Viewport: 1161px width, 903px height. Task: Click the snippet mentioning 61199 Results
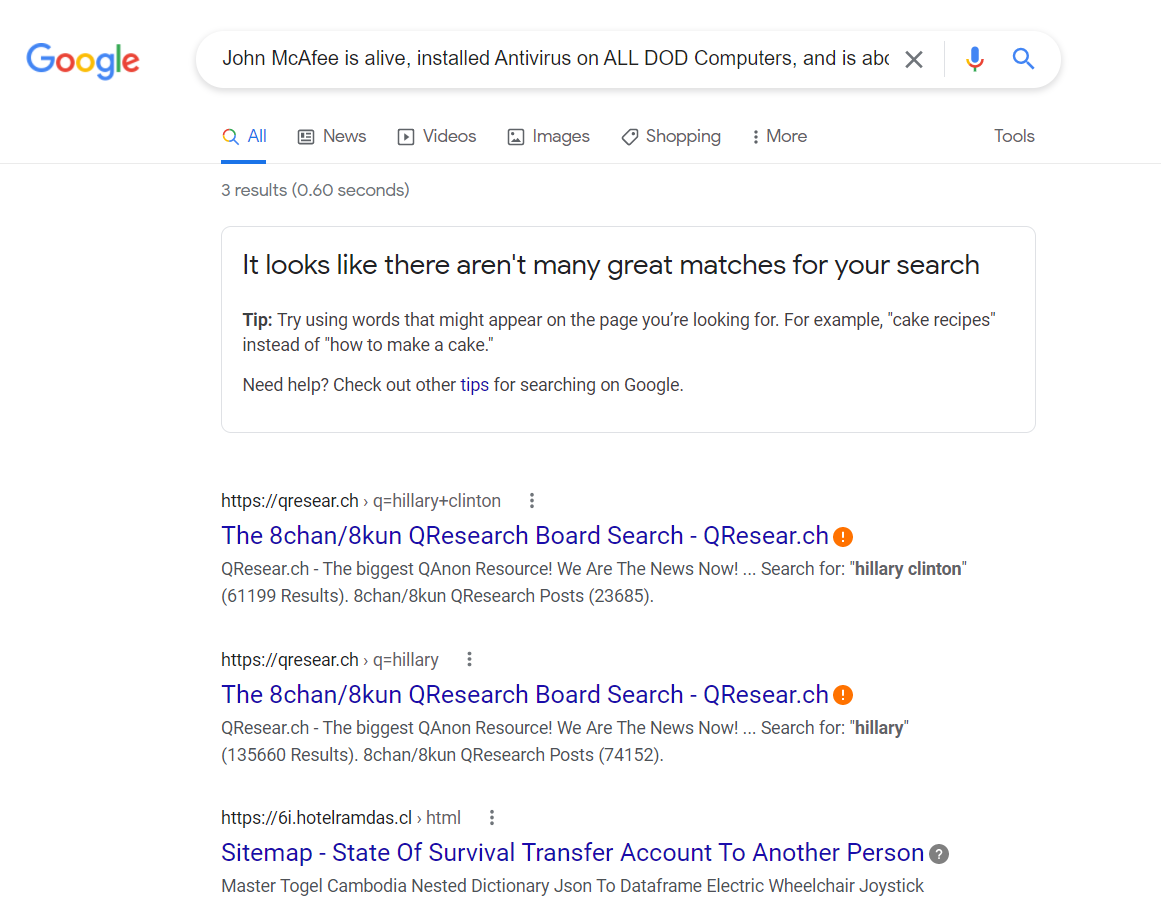pos(594,583)
